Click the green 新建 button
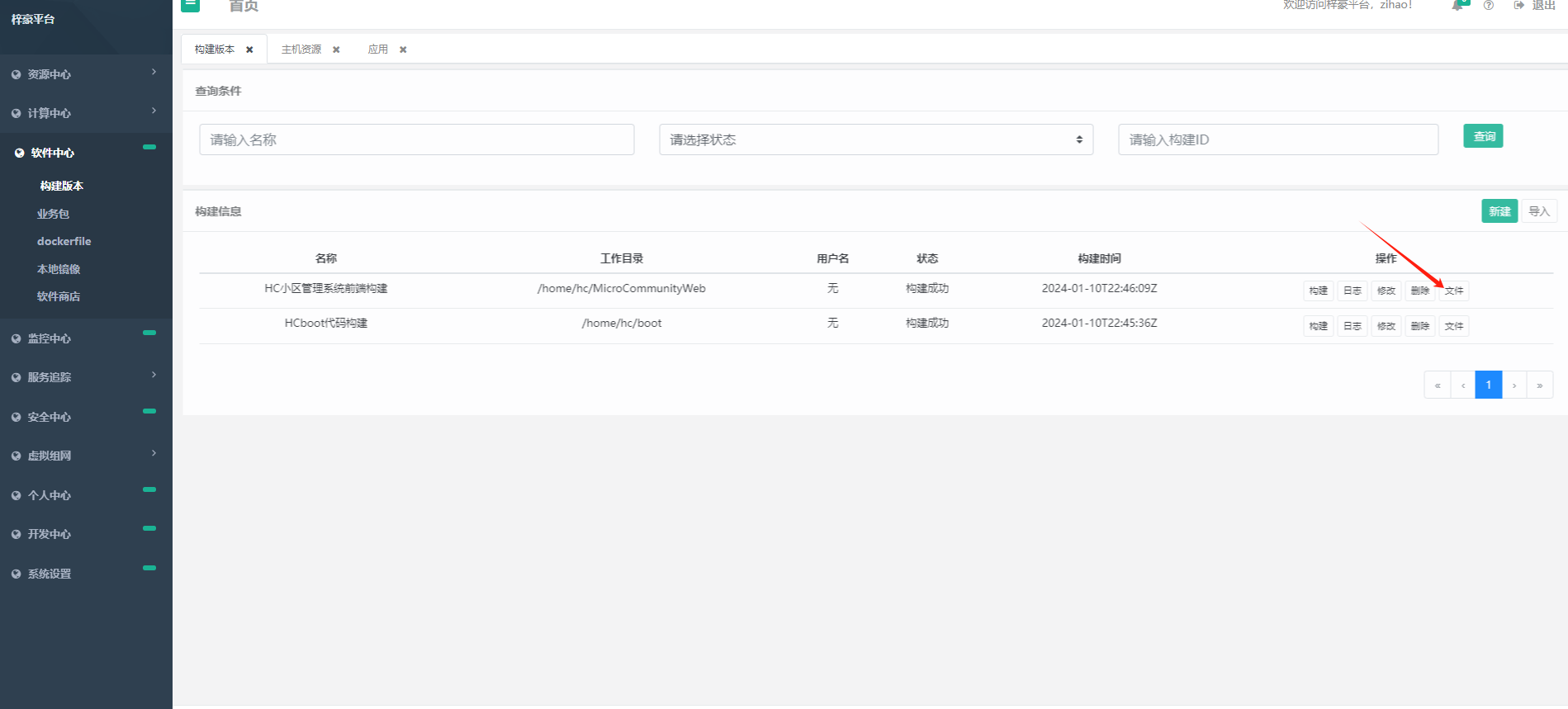1568x709 pixels. pyautogui.click(x=1499, y=211)
